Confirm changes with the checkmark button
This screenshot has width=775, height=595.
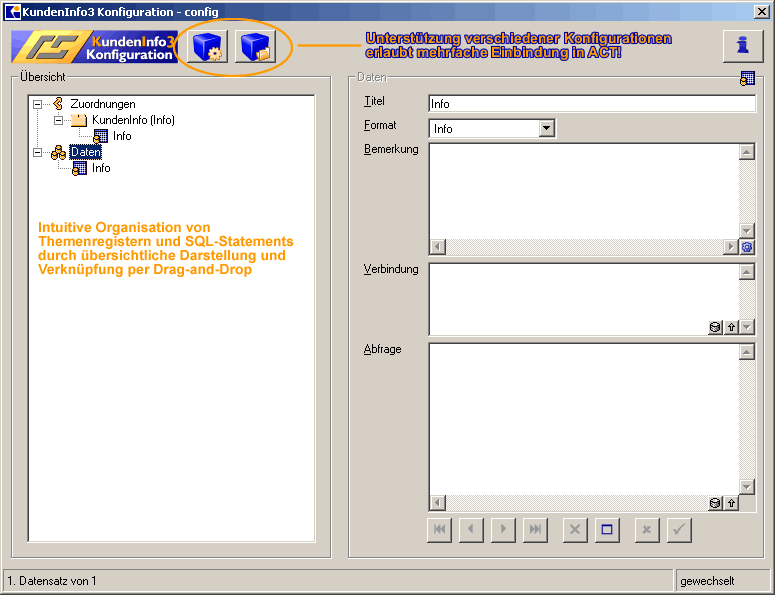point(679,530)
